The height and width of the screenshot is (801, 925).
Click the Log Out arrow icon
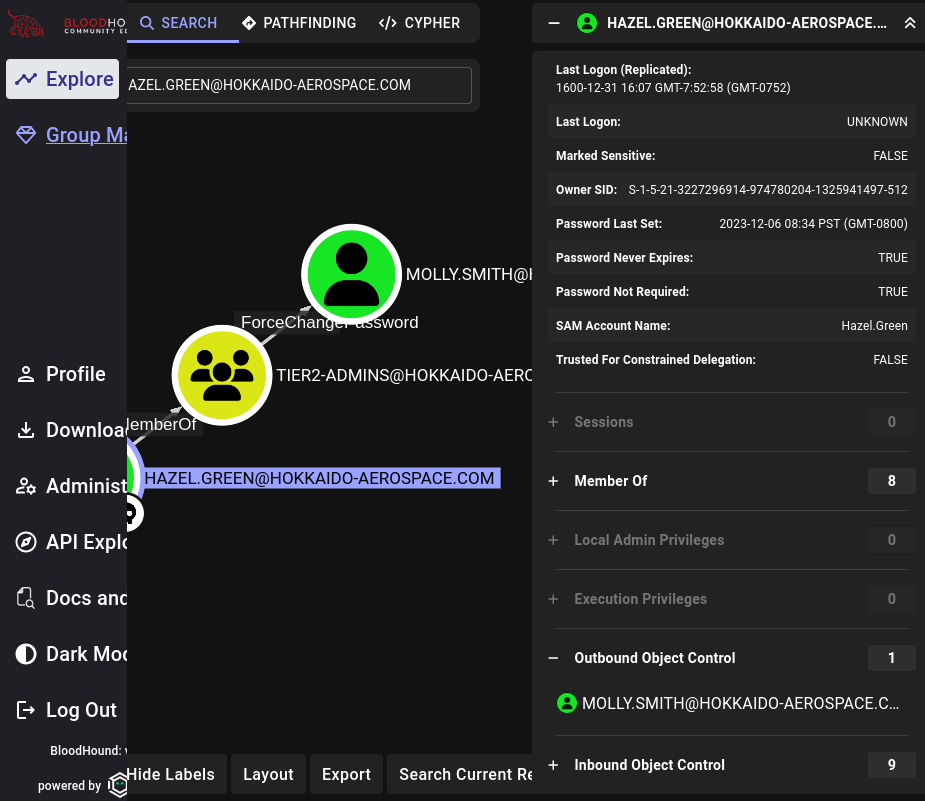tap(26, 710)
